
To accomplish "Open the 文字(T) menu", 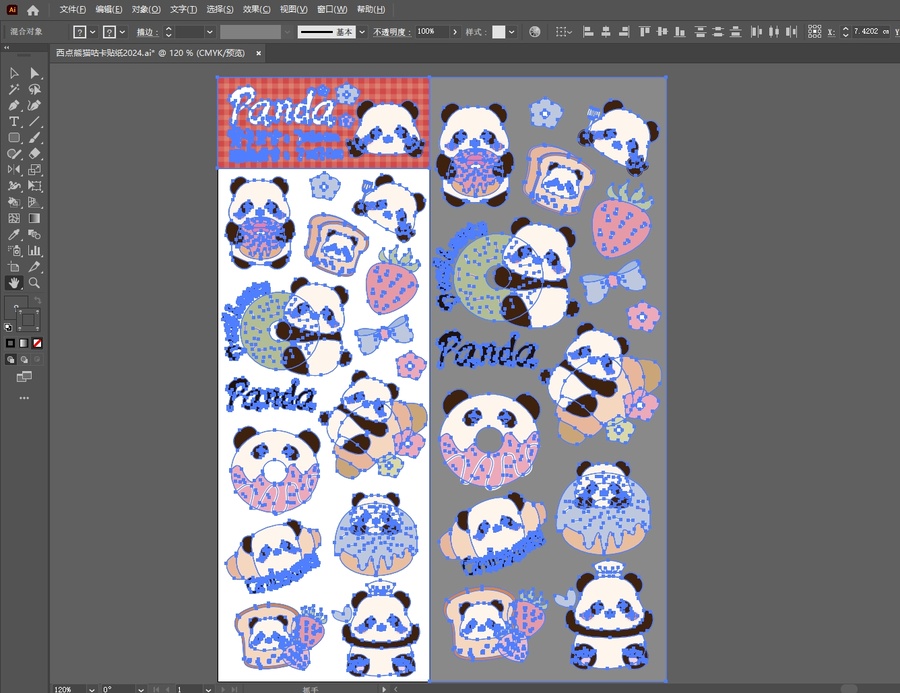I will coord(183,9).
